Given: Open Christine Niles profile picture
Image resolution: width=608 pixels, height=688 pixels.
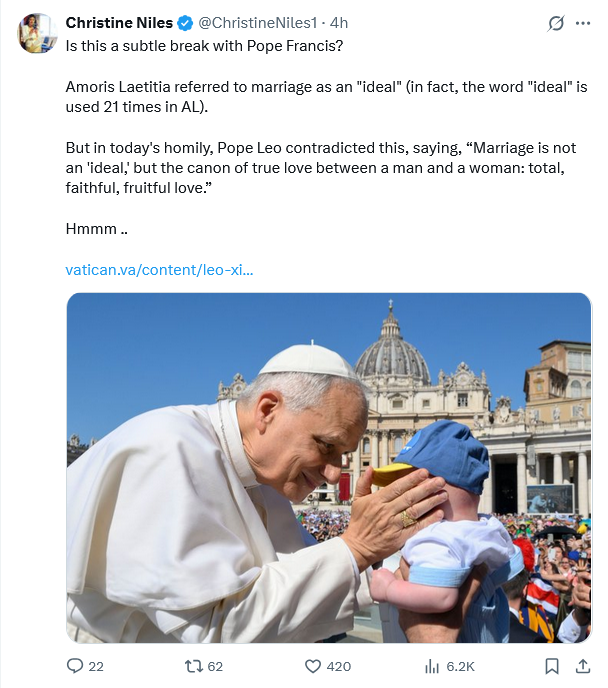Looking at the screenshot, I should (37, 33).
